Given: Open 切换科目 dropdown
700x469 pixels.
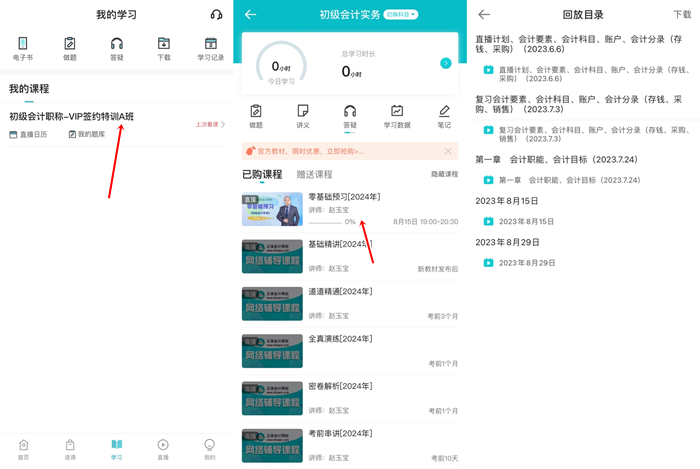Looking at the screenshot, I should click(x=401, y=15).
